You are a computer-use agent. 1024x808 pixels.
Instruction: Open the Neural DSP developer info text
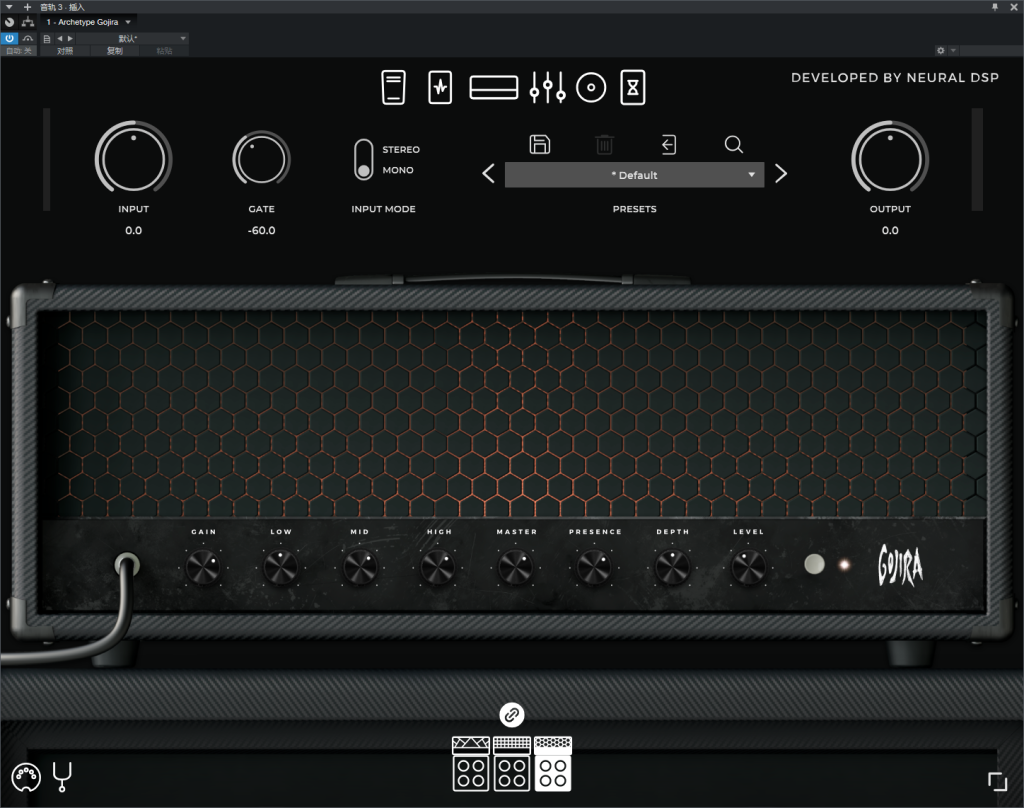(895, 78)
